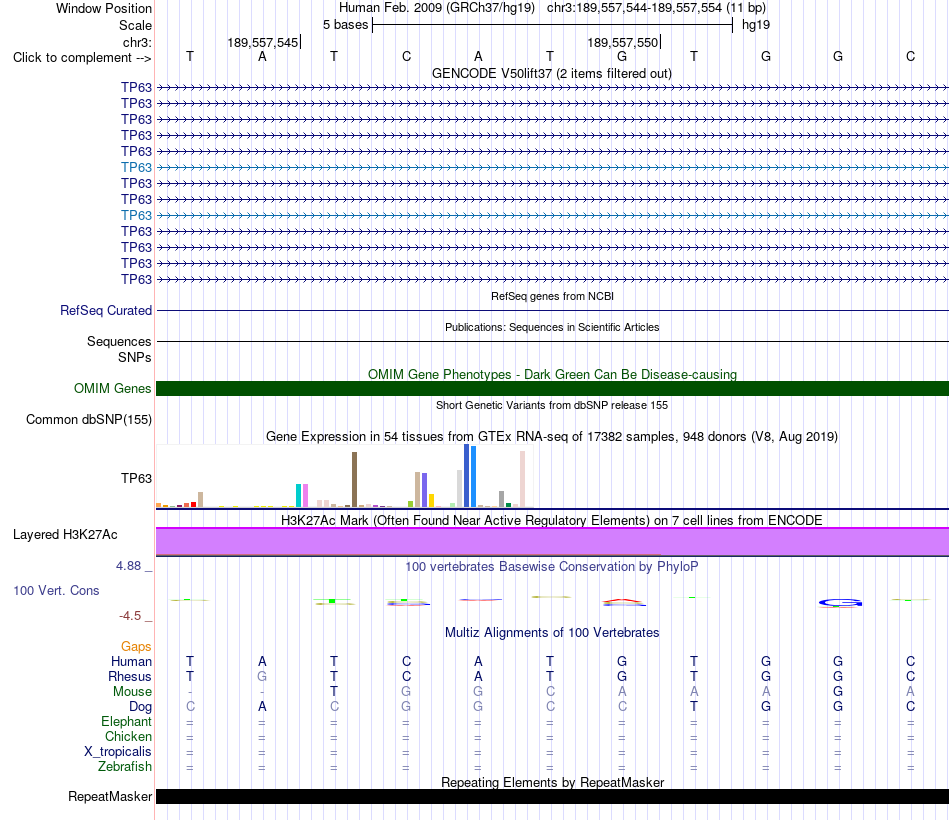Click the 'RefSeq genes from NCBI' title
The image size is (950, 820).
coord(552,296)
